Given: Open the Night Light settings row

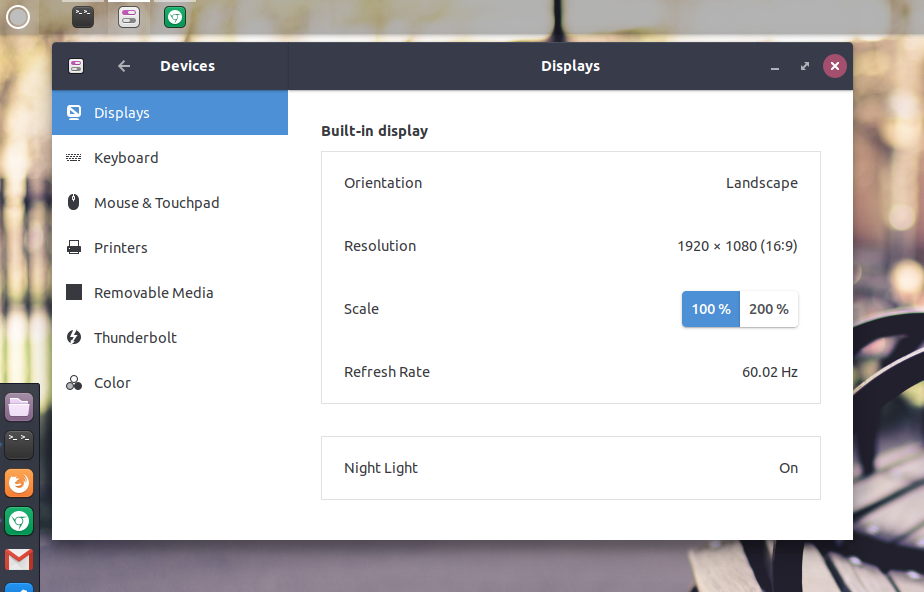Looking at the screenshot, I should [570, 468].
